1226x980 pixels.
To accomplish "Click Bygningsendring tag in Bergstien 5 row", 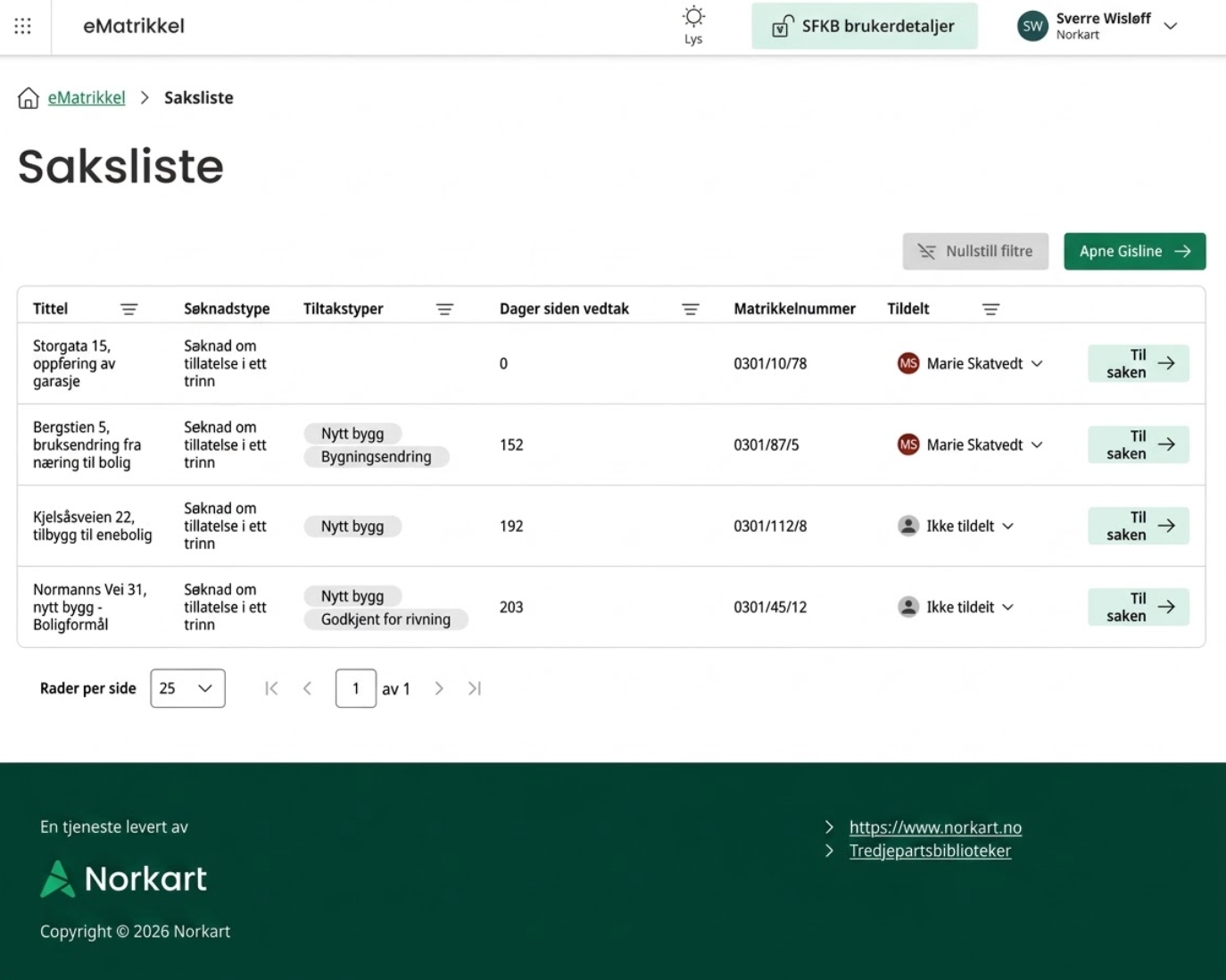I will click(376, 457).
